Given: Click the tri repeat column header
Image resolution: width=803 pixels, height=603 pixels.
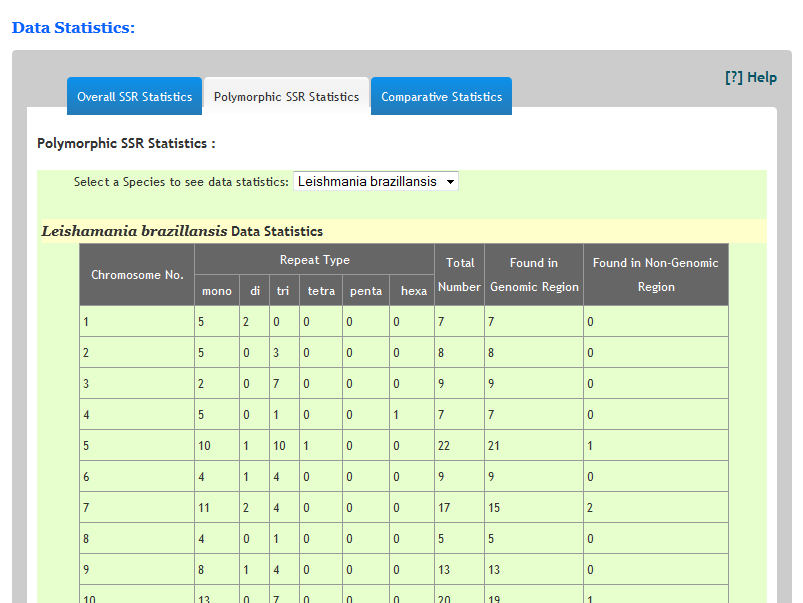Looking at the screenshot, I should (x=282, y=291).
